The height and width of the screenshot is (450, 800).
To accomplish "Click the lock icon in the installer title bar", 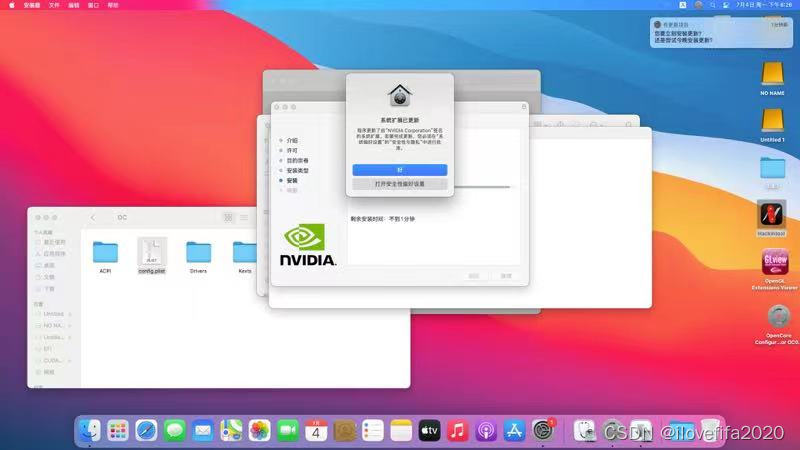I will [523, 107].
